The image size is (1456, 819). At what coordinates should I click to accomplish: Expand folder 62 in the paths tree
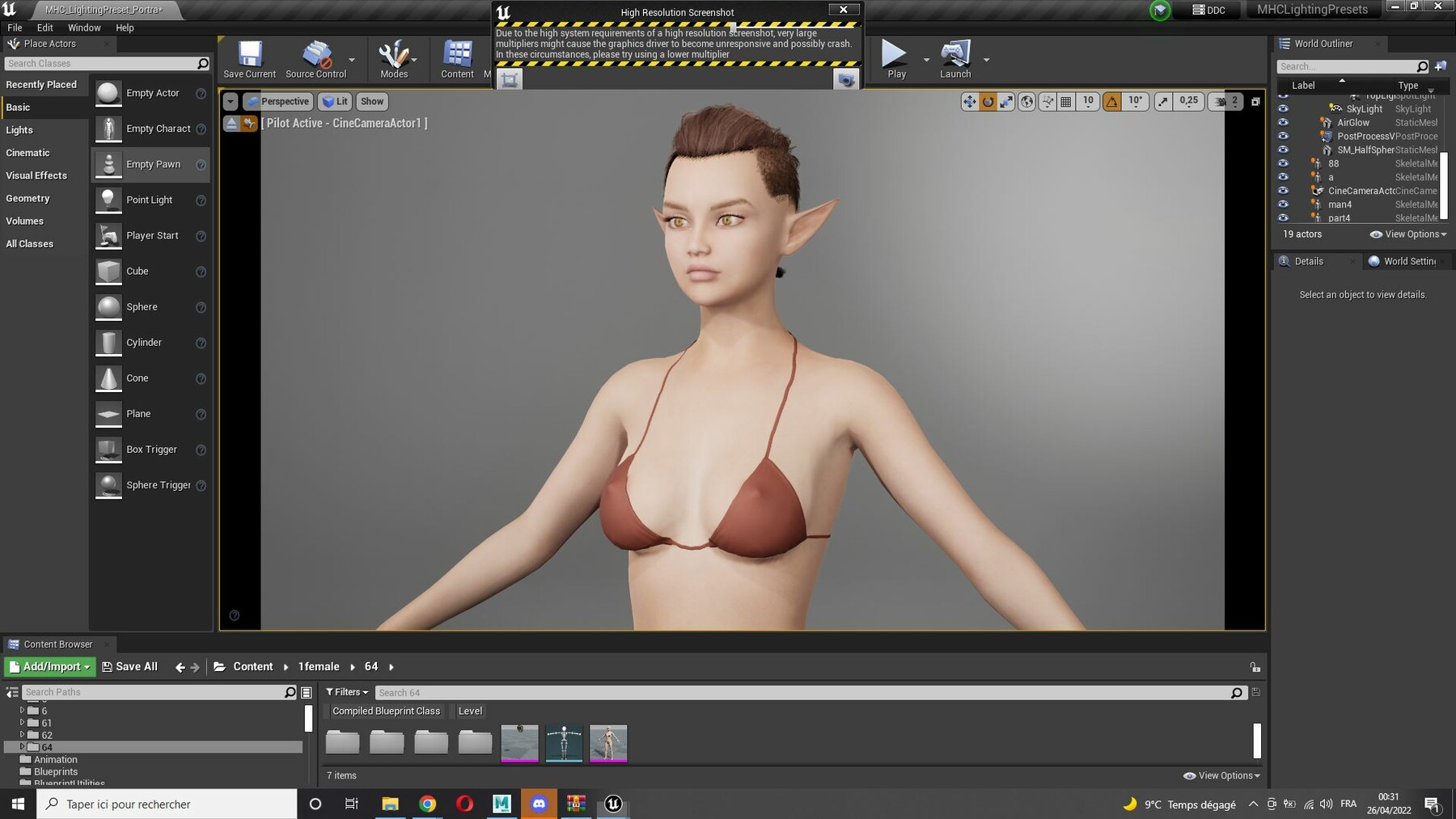coord(23,735)
